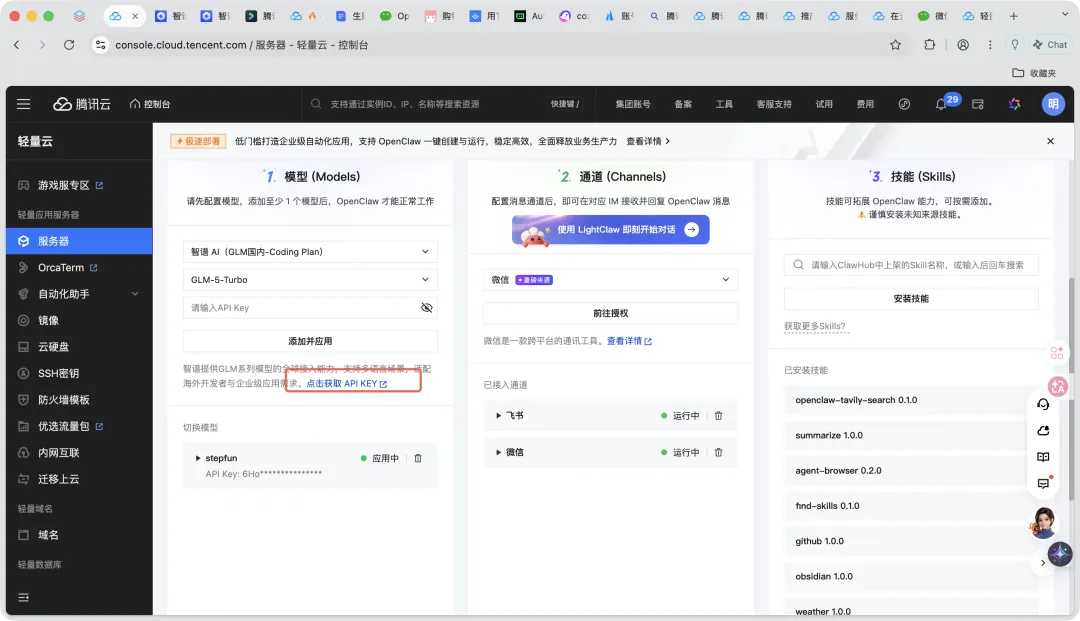Click the page vertical scrollbar
The image size is (1080, 621).
coord(1070,389)
